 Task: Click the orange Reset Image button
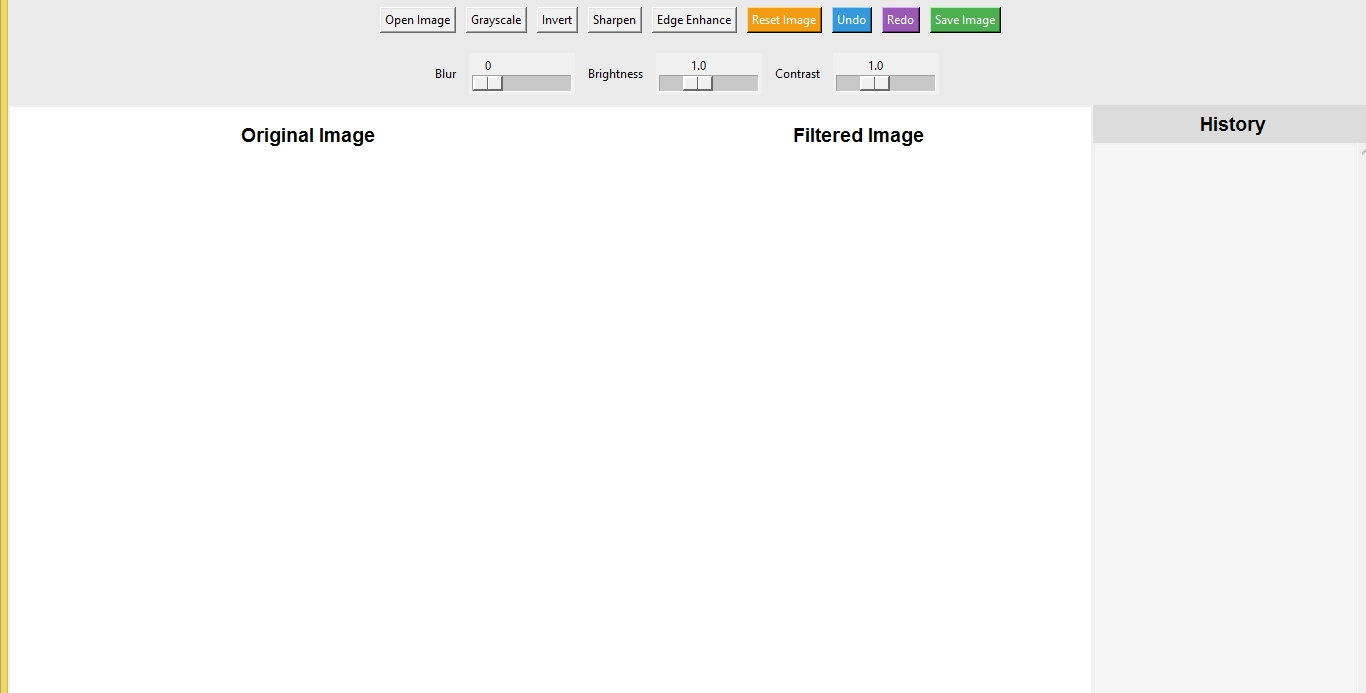tap(784, 20)
